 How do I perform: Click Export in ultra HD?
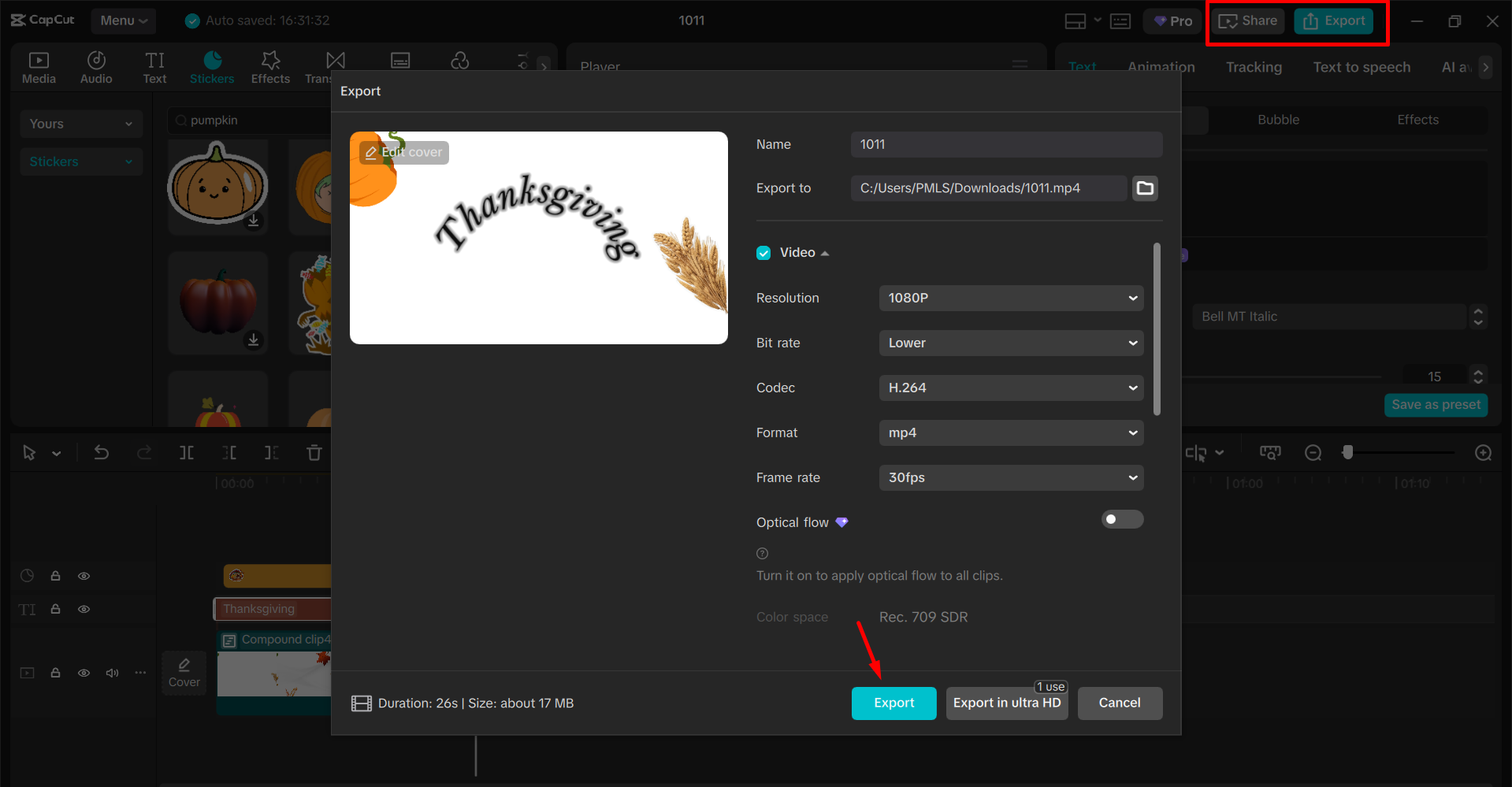tap(1007, 703)
